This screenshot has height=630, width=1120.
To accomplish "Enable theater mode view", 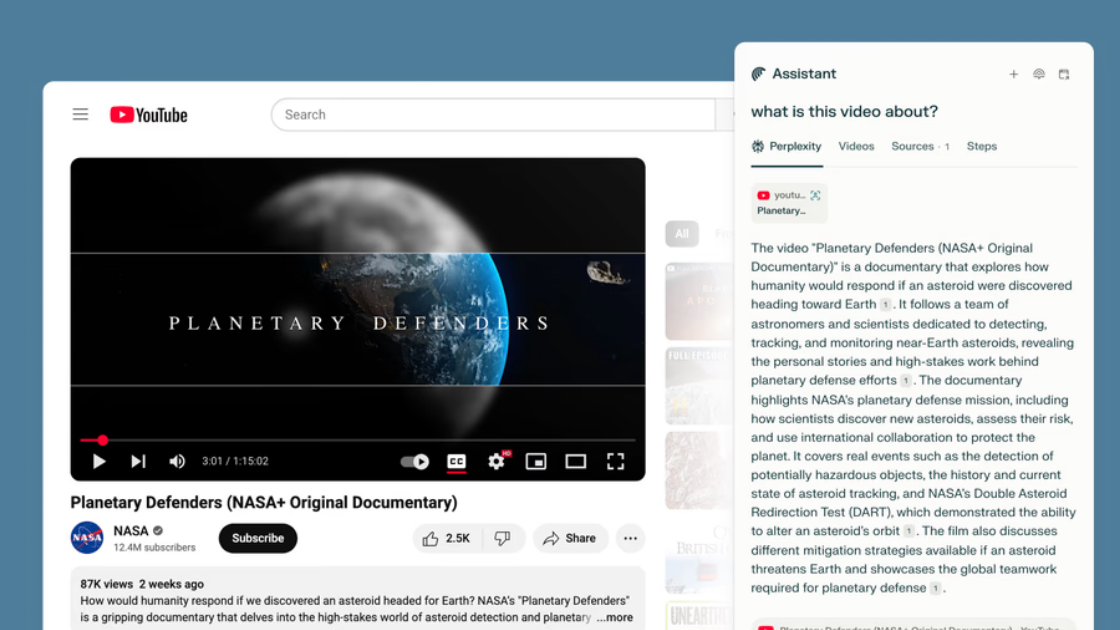I will (x=576, y=461).
